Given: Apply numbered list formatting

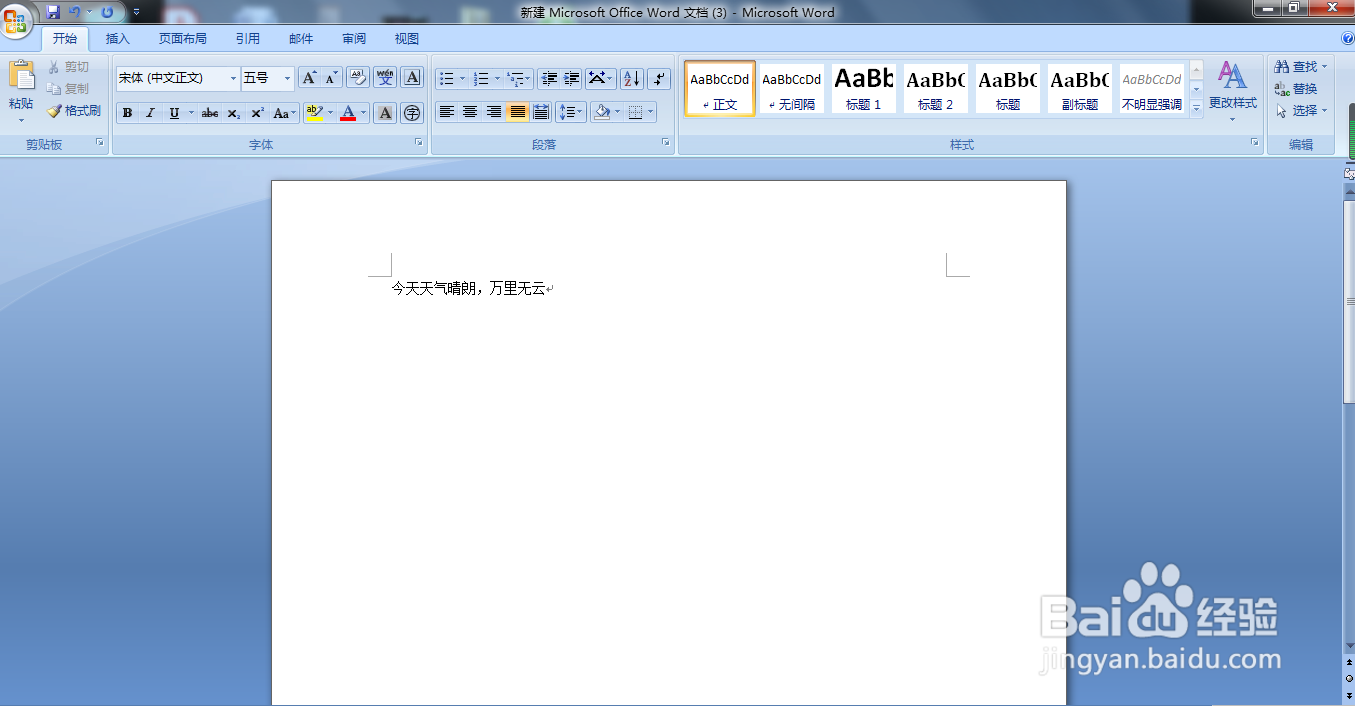Looking at the screenshot, I should pos(481,78).
